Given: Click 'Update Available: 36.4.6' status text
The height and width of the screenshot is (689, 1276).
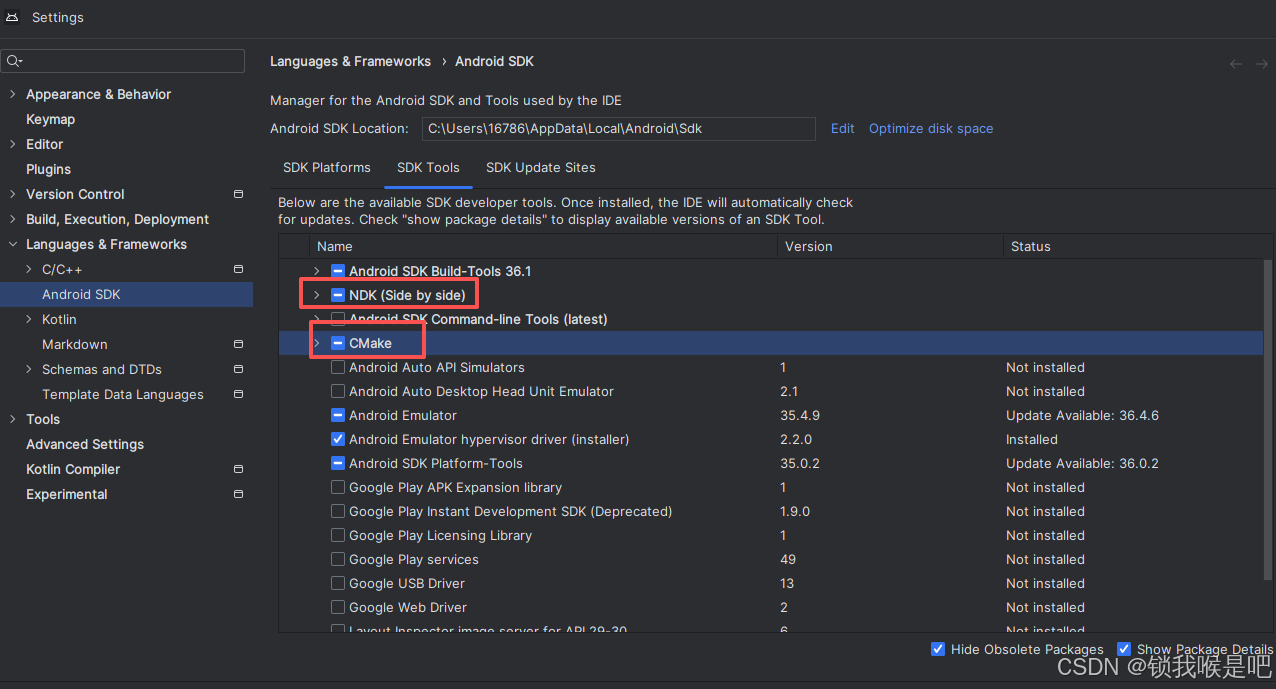Looking at the screenshot, I should coord(1082,415).
